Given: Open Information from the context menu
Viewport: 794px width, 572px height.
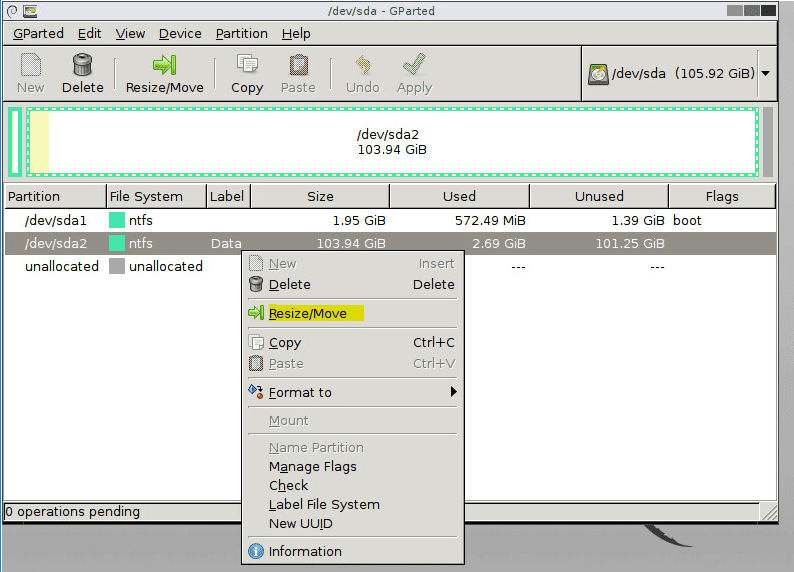Looking at the screenshot, I should point(352,551).
